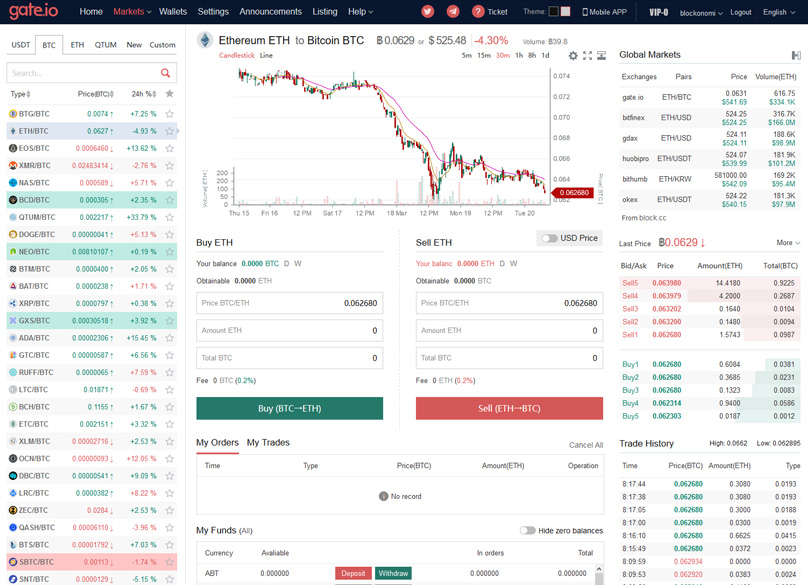Favorite the BCH/BTC pair star
Screen dimensions: 808x585
click(170, 407)
